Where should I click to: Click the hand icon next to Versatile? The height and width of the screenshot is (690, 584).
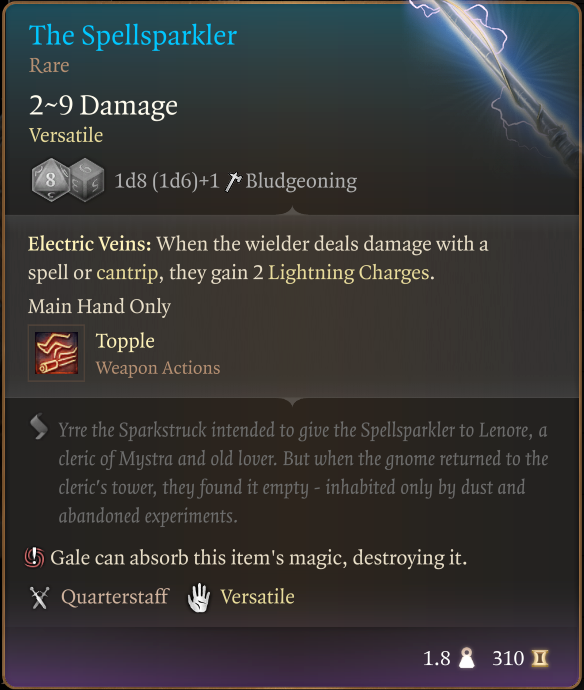point(199,598)
